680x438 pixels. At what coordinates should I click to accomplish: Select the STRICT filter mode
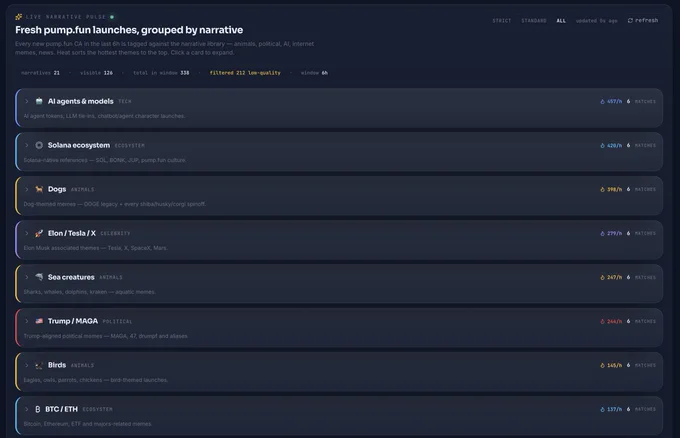pyautogui.click(x=502, y=21)
